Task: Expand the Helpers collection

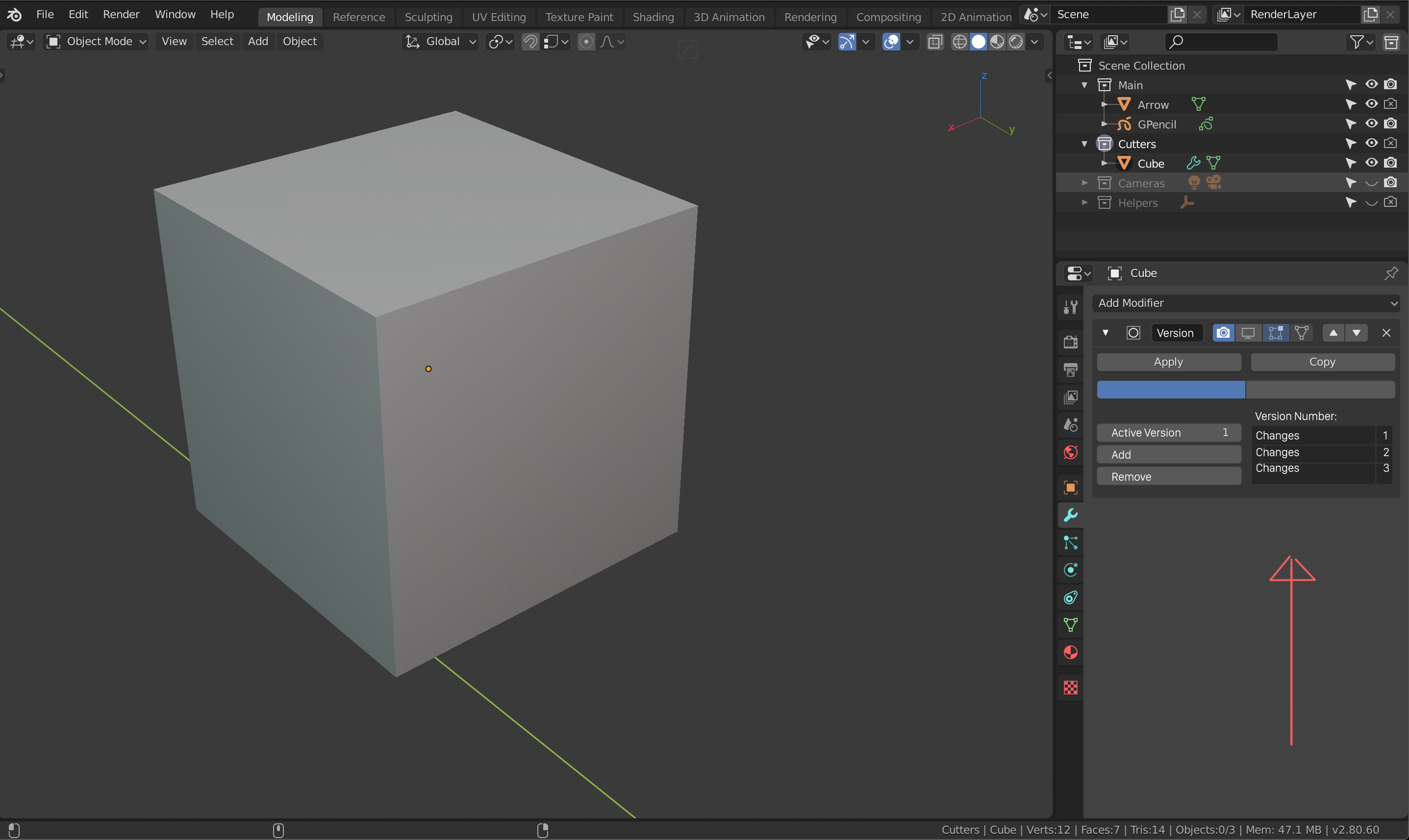Action: [x=1084, y=202]
